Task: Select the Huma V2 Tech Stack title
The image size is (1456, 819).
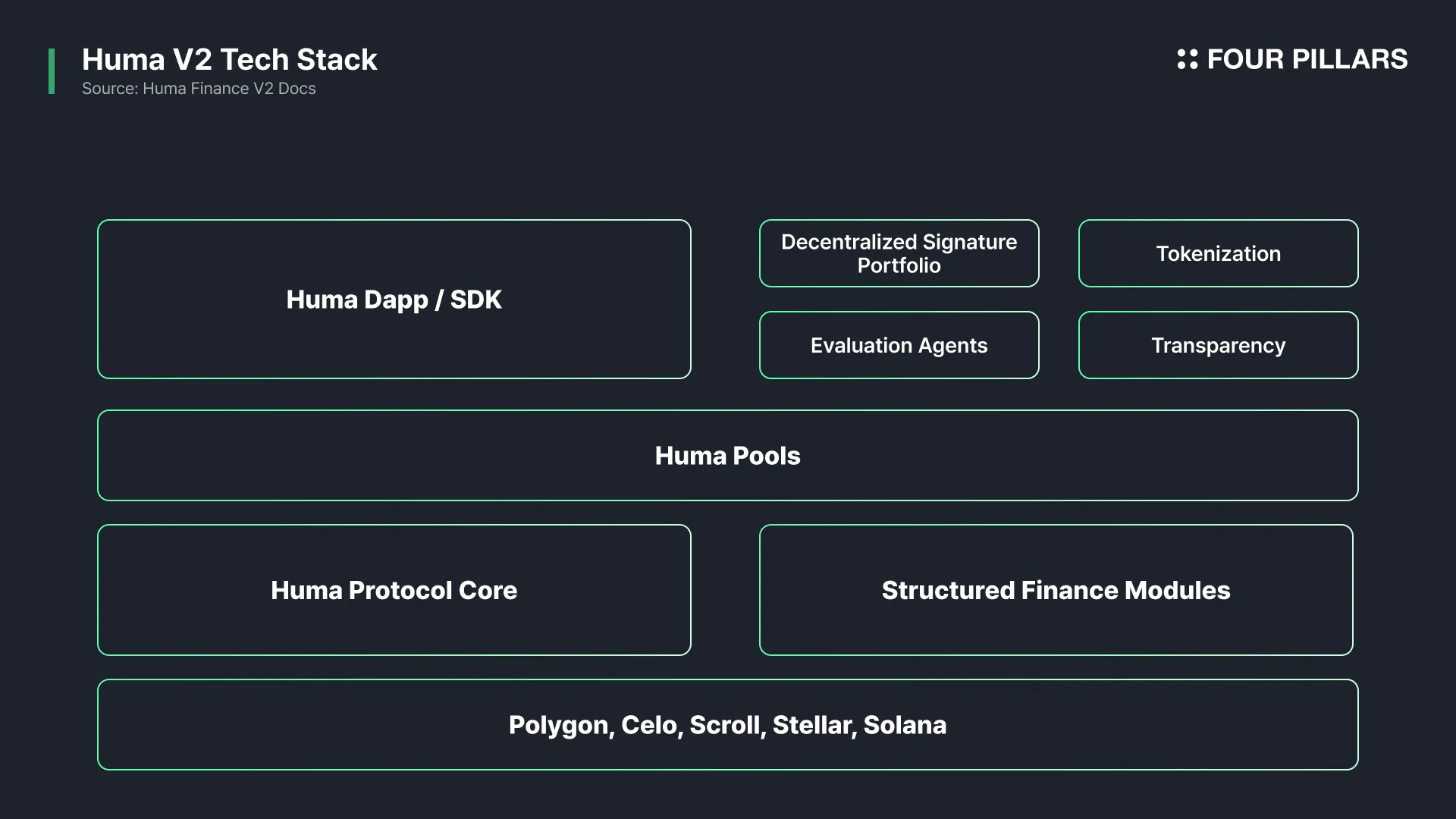Action: pos(229,59)
